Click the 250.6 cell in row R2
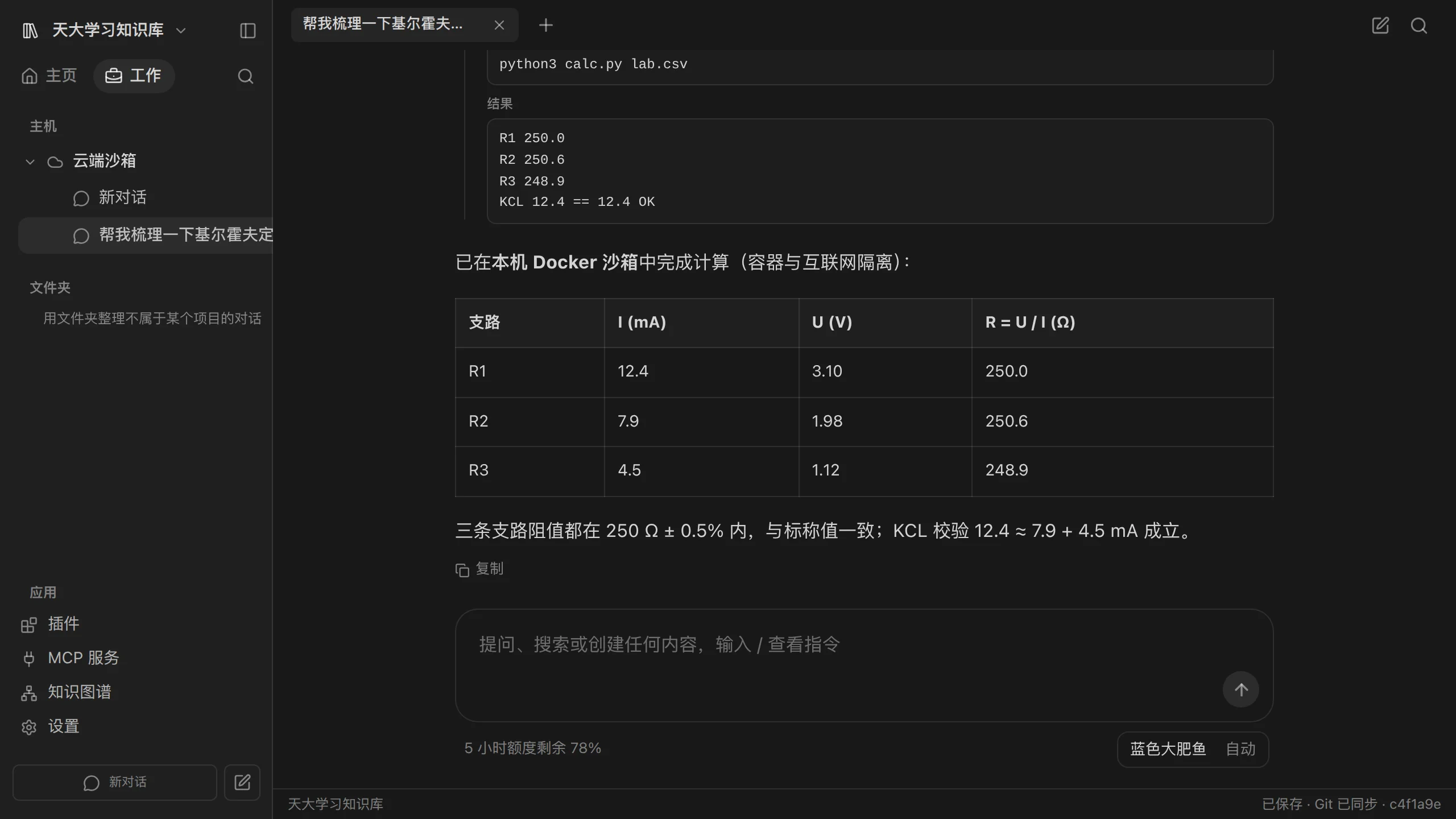The image size is (1456, 819). [x=1122, y=421]
